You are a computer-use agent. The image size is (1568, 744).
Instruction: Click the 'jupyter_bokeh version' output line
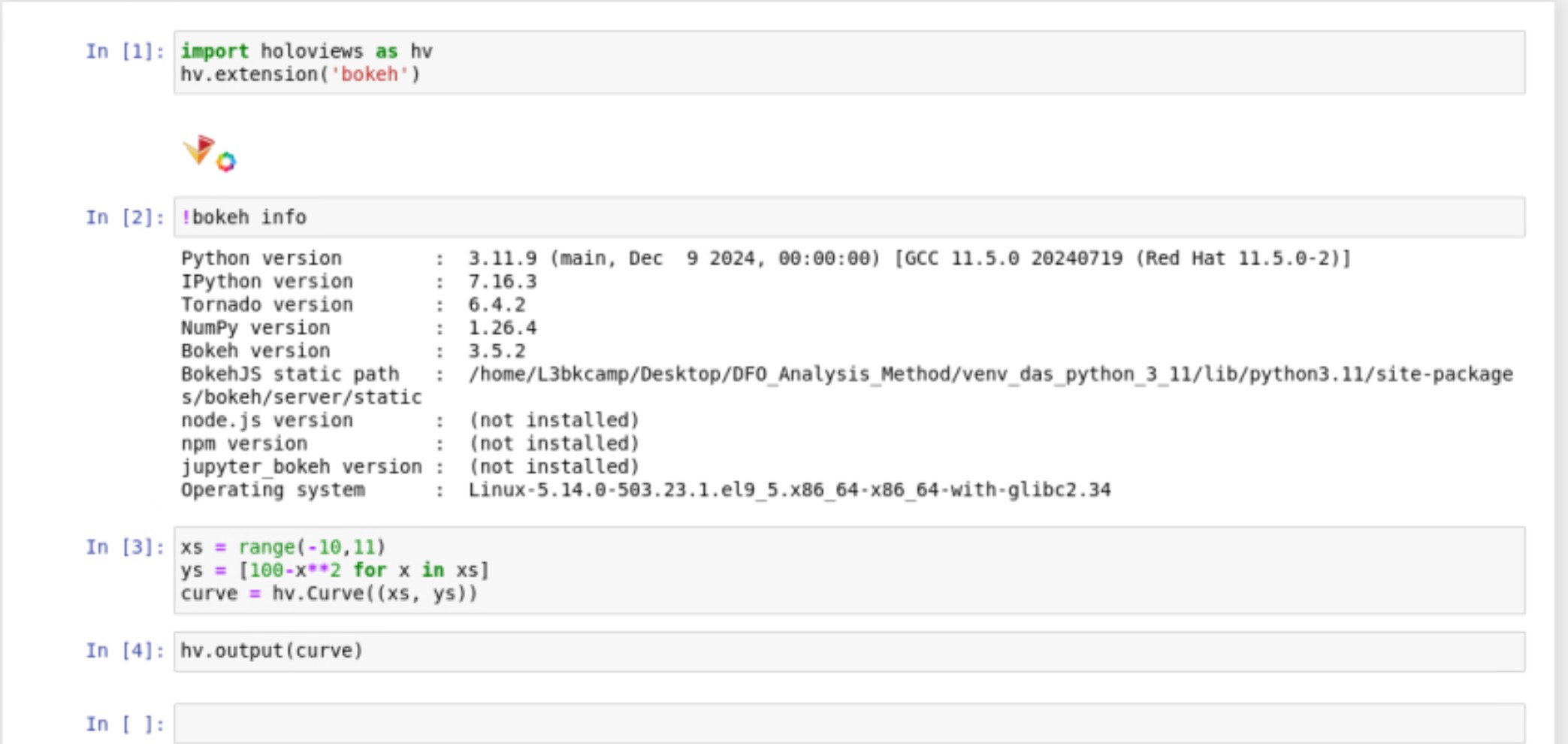point(410,467)
